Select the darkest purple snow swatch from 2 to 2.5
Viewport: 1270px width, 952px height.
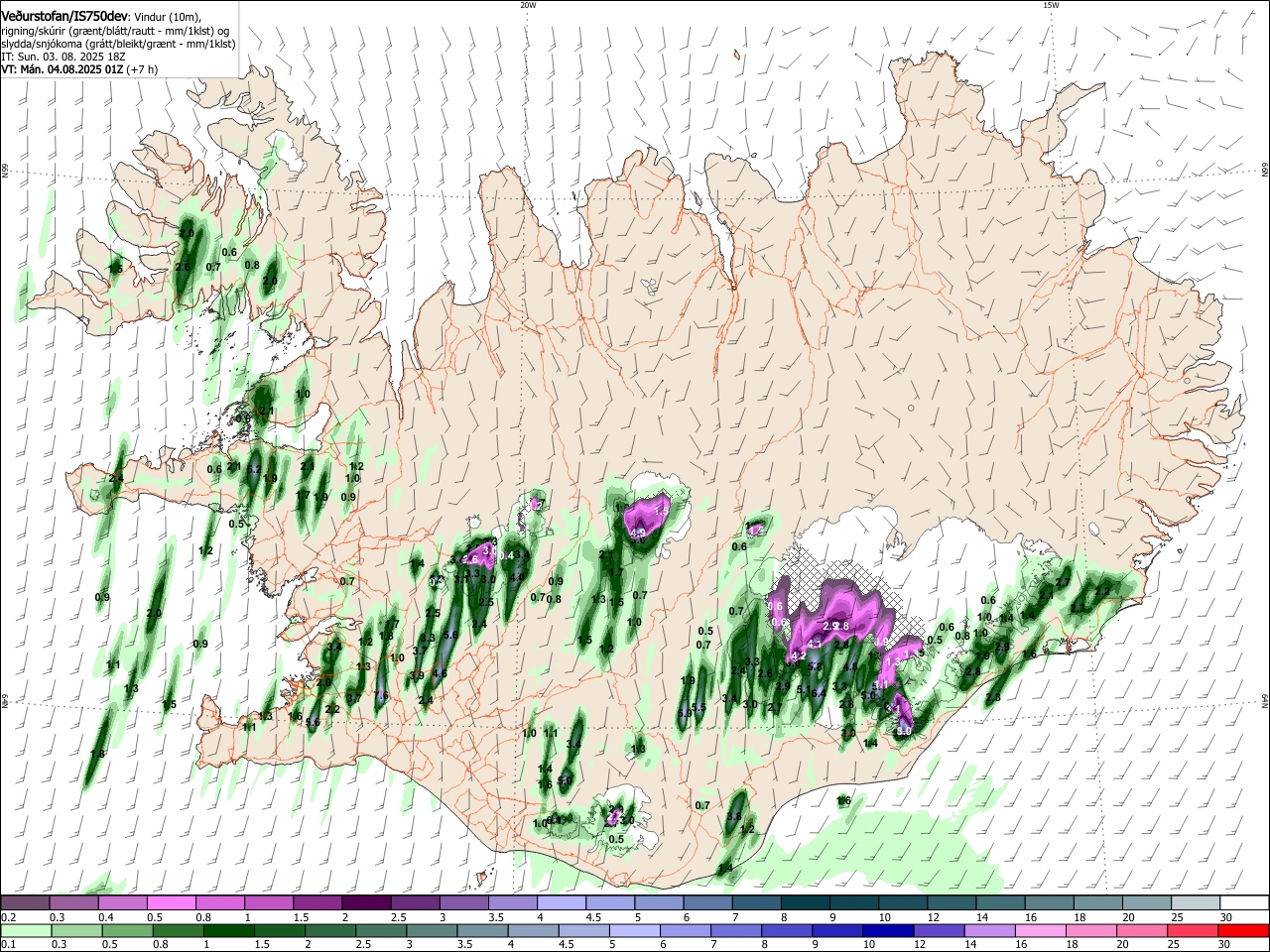coord(366,902)
